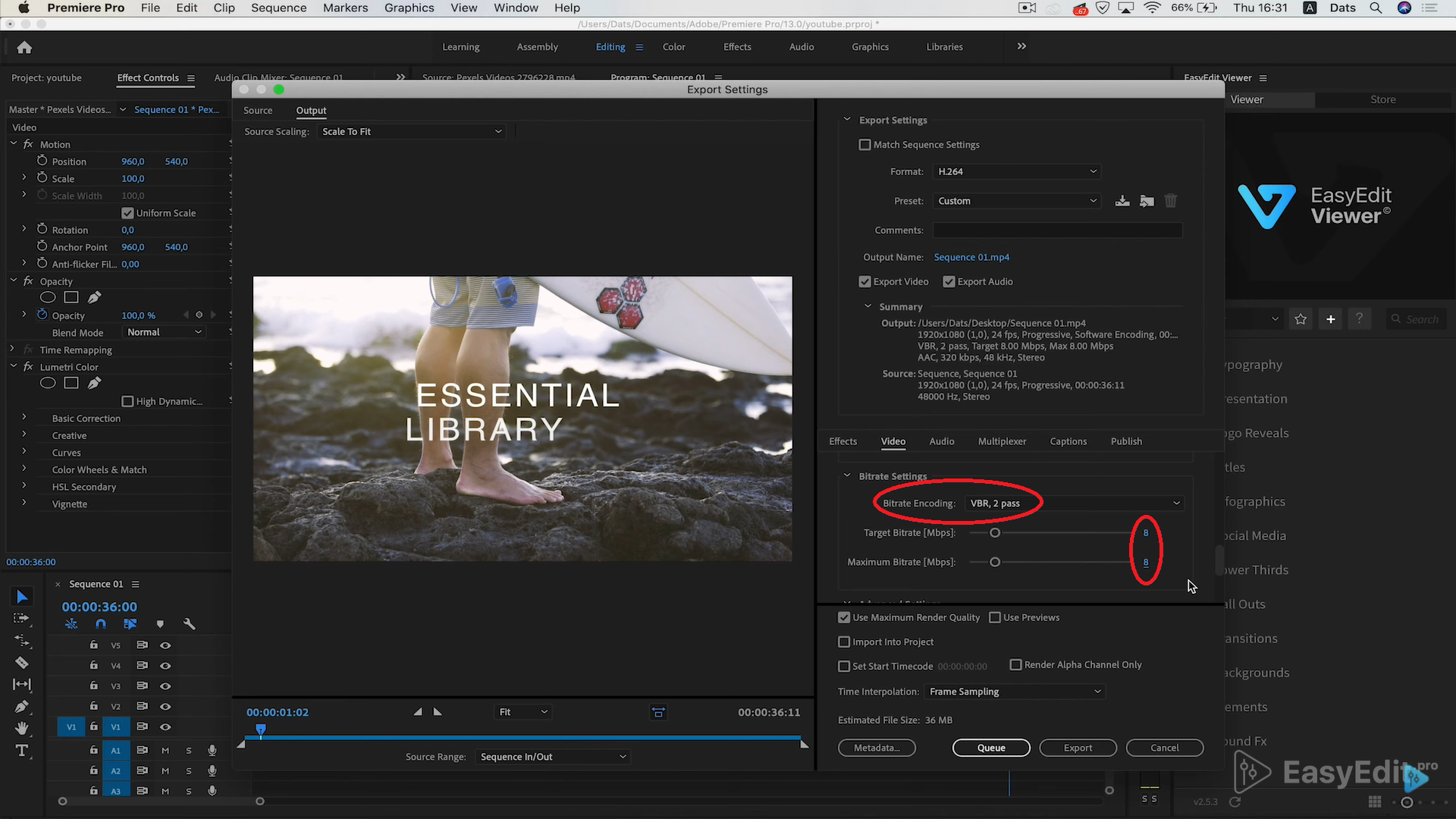Enable Match Sequence Settings checkbox

point(865,144)
